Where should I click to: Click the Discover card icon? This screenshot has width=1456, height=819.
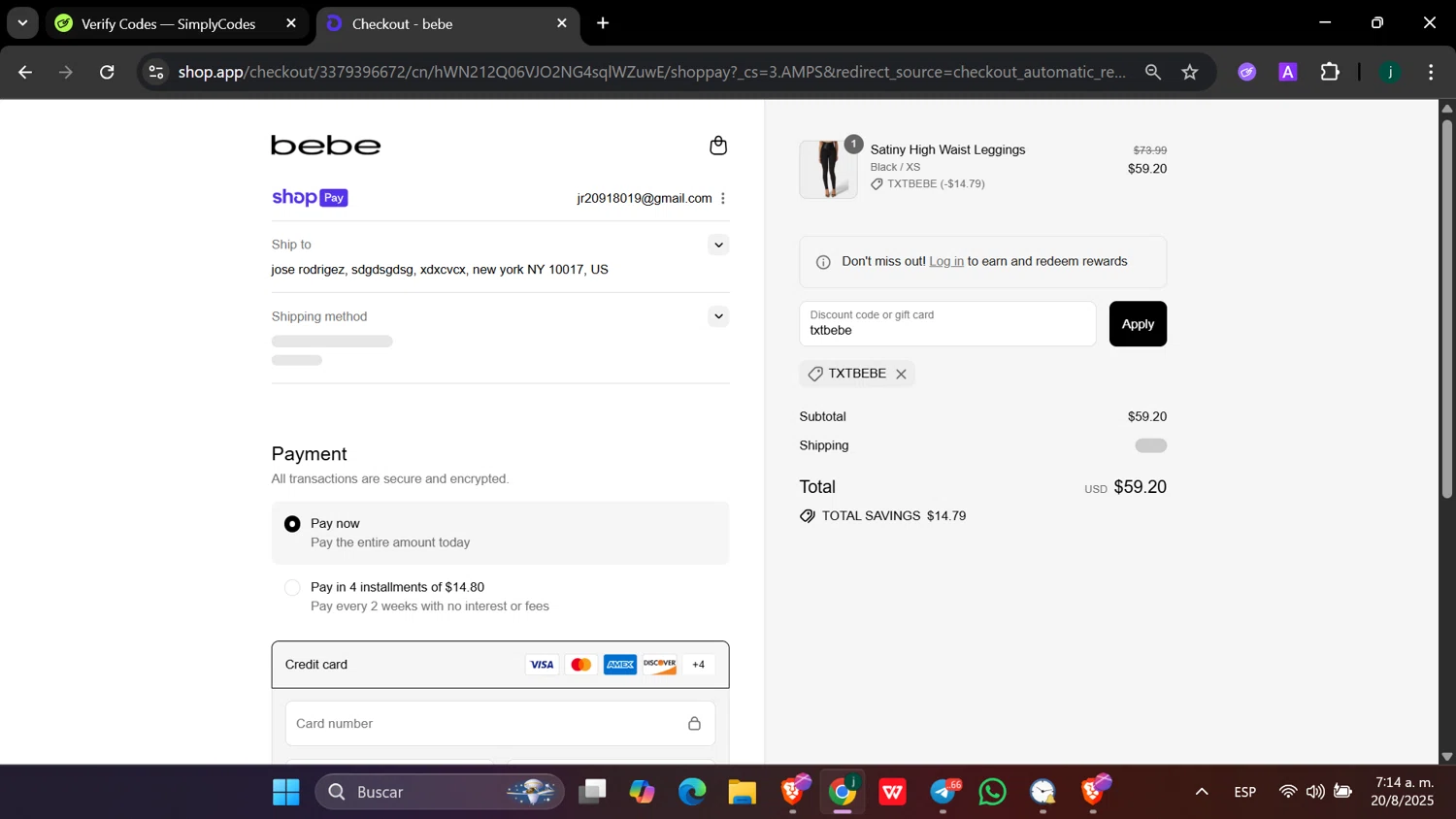point(659,665)
